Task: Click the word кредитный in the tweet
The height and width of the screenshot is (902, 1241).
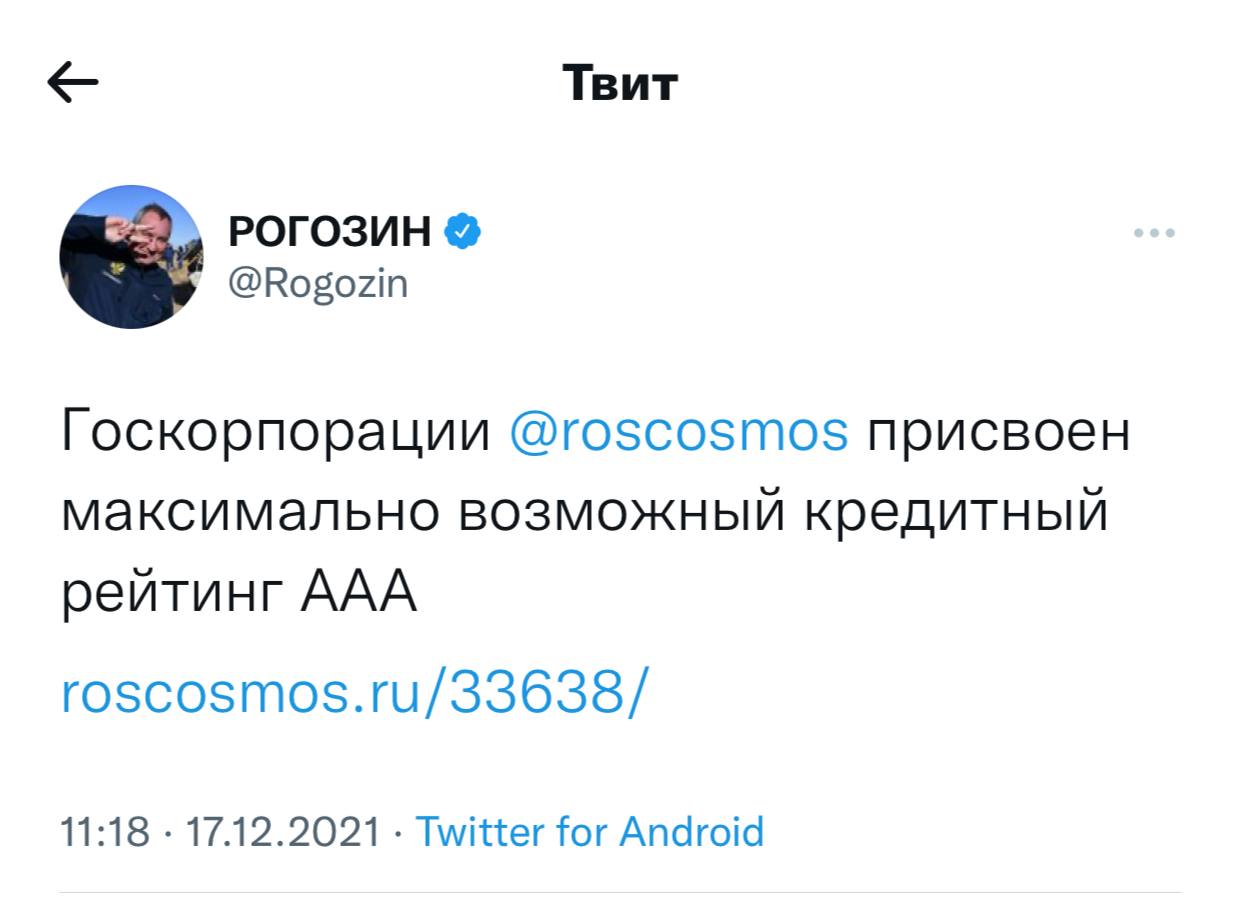Action: click(x=953, y=513)
